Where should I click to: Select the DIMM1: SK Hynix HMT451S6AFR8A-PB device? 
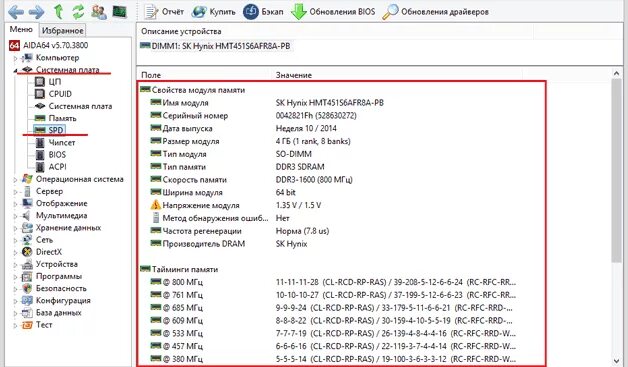(215, 46)
